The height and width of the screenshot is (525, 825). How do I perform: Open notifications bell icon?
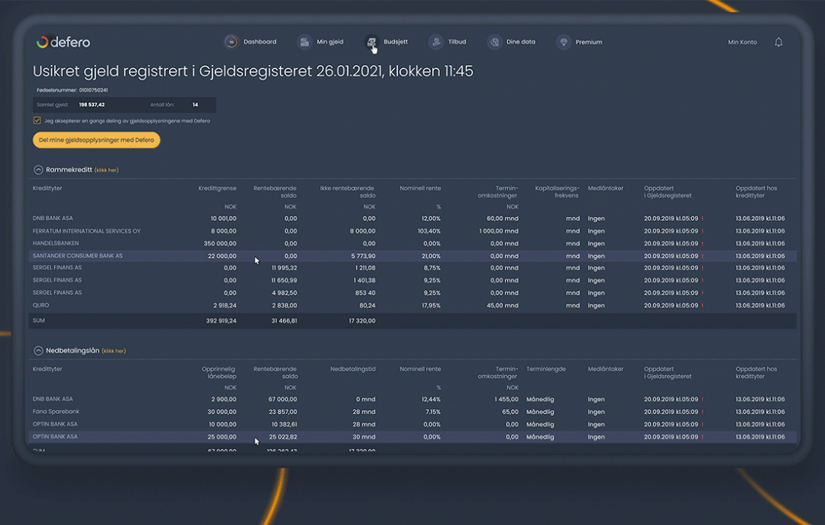point(778,42)
